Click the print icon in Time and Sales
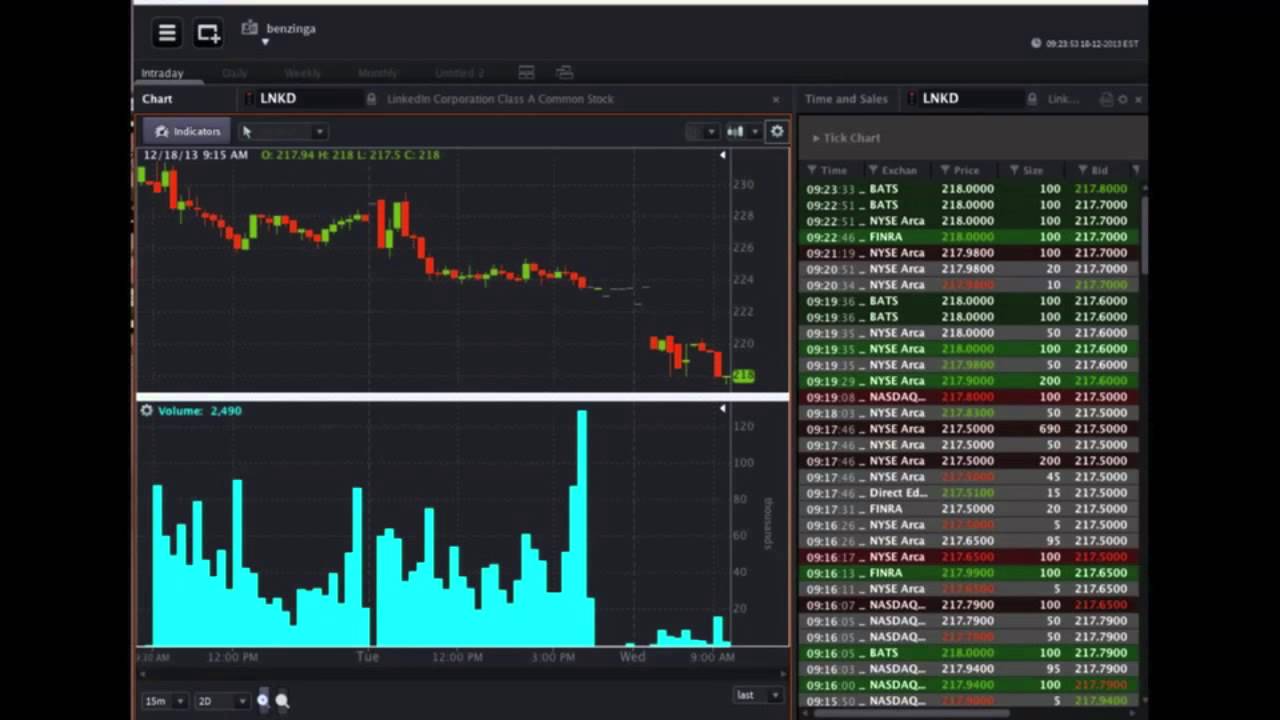Screen dimensions: 1280x720 [x=1106, y=99]
